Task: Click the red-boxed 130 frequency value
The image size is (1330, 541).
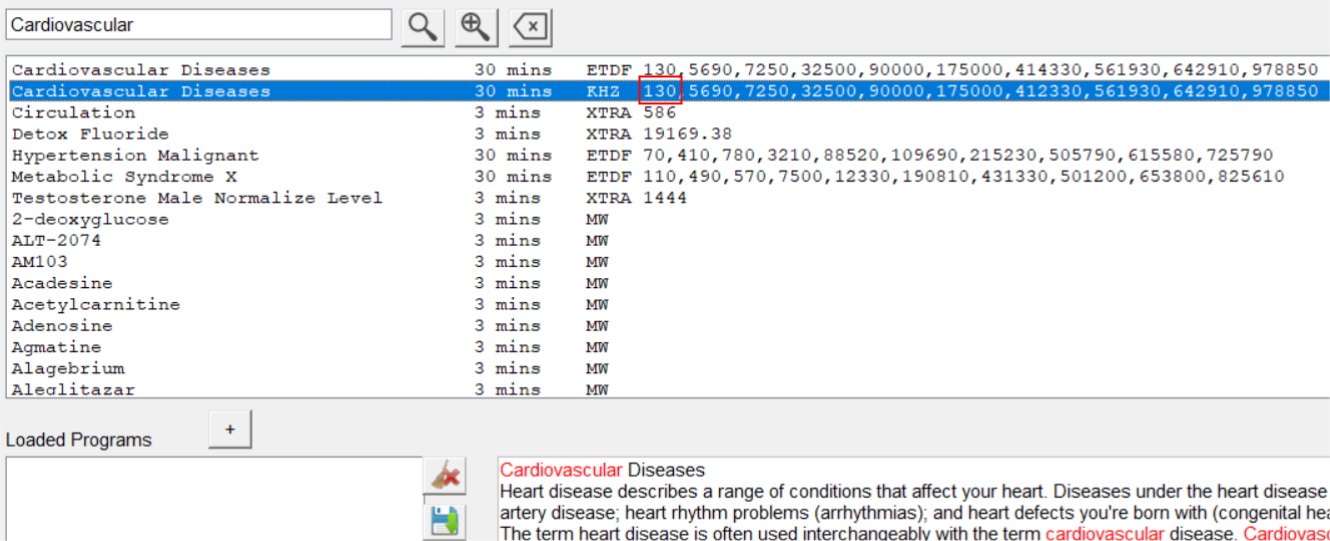Action: (660, 91)
